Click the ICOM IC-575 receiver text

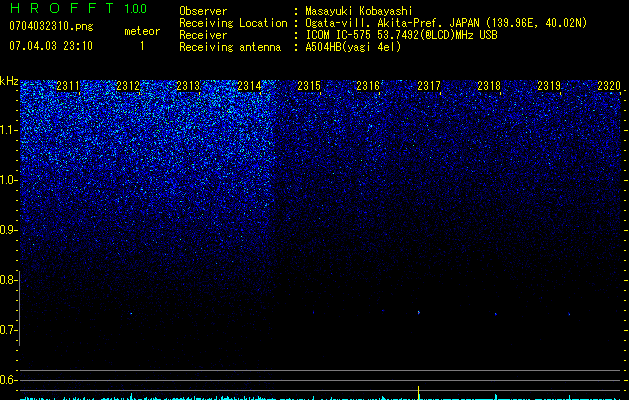pyautogui.click(x=401, y=35)
